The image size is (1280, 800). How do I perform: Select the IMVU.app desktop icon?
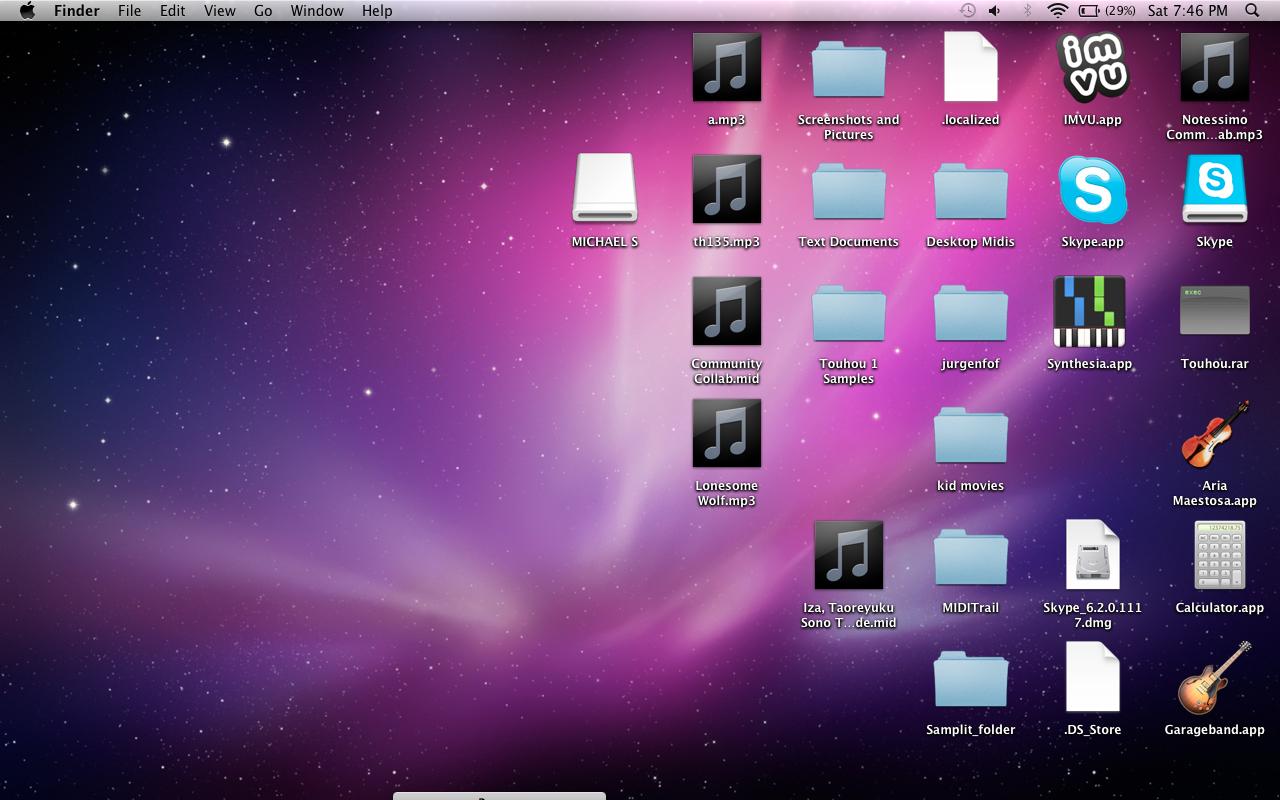[1092, 67]
